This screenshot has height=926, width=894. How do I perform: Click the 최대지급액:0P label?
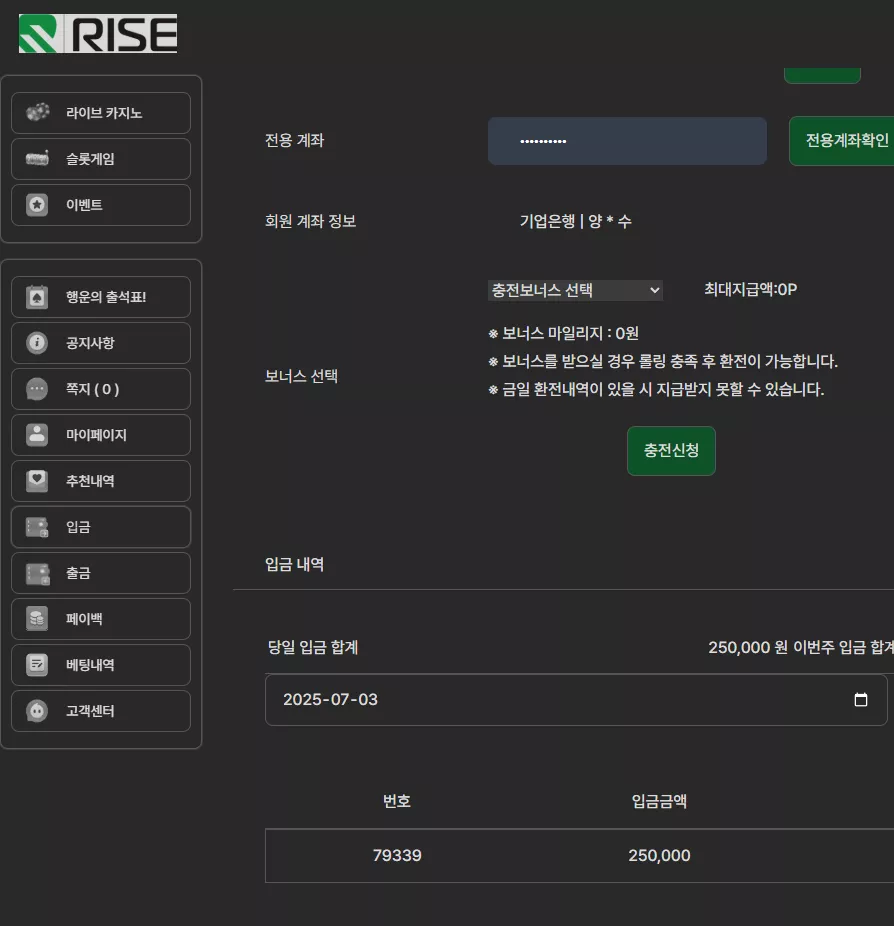[x=751, y=289]
